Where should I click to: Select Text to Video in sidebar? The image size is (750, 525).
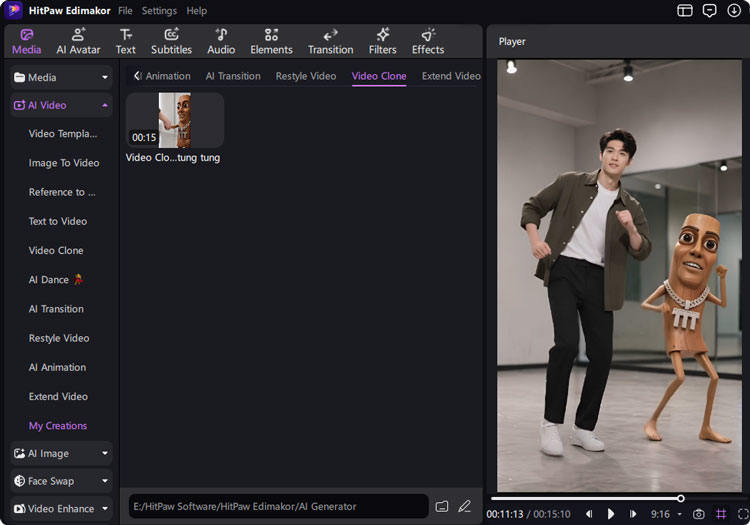point(58,221)
